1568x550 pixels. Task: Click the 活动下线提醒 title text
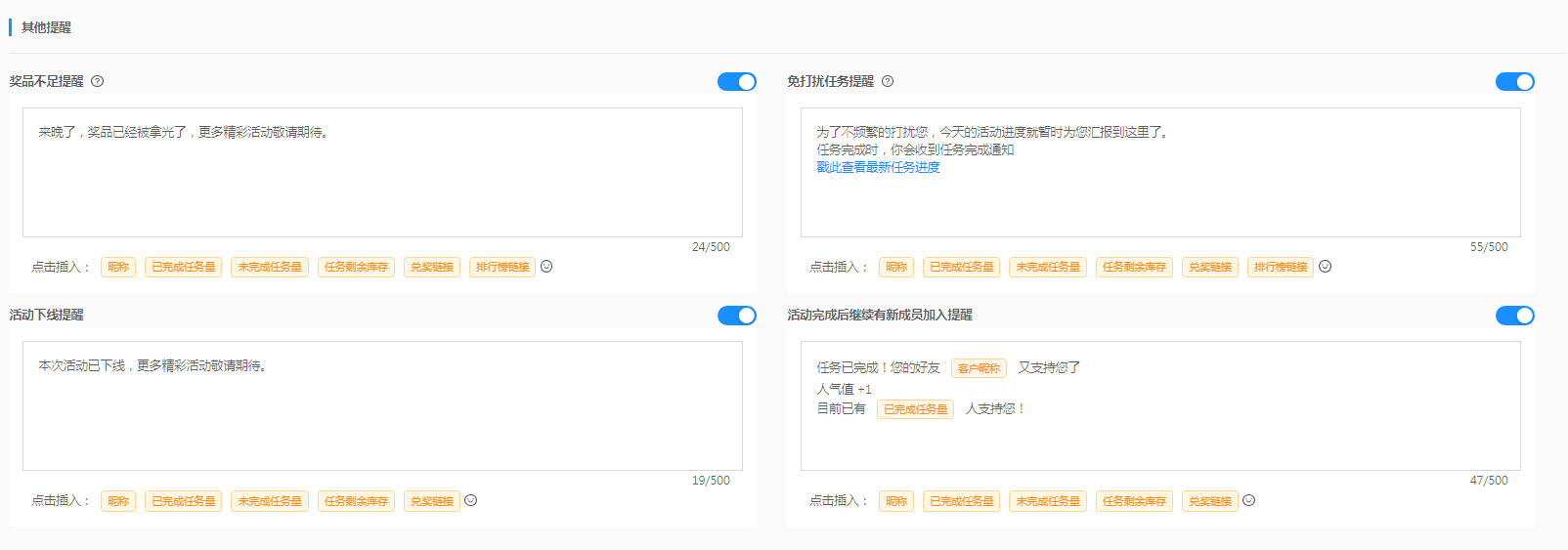click(x=46, y=315)
